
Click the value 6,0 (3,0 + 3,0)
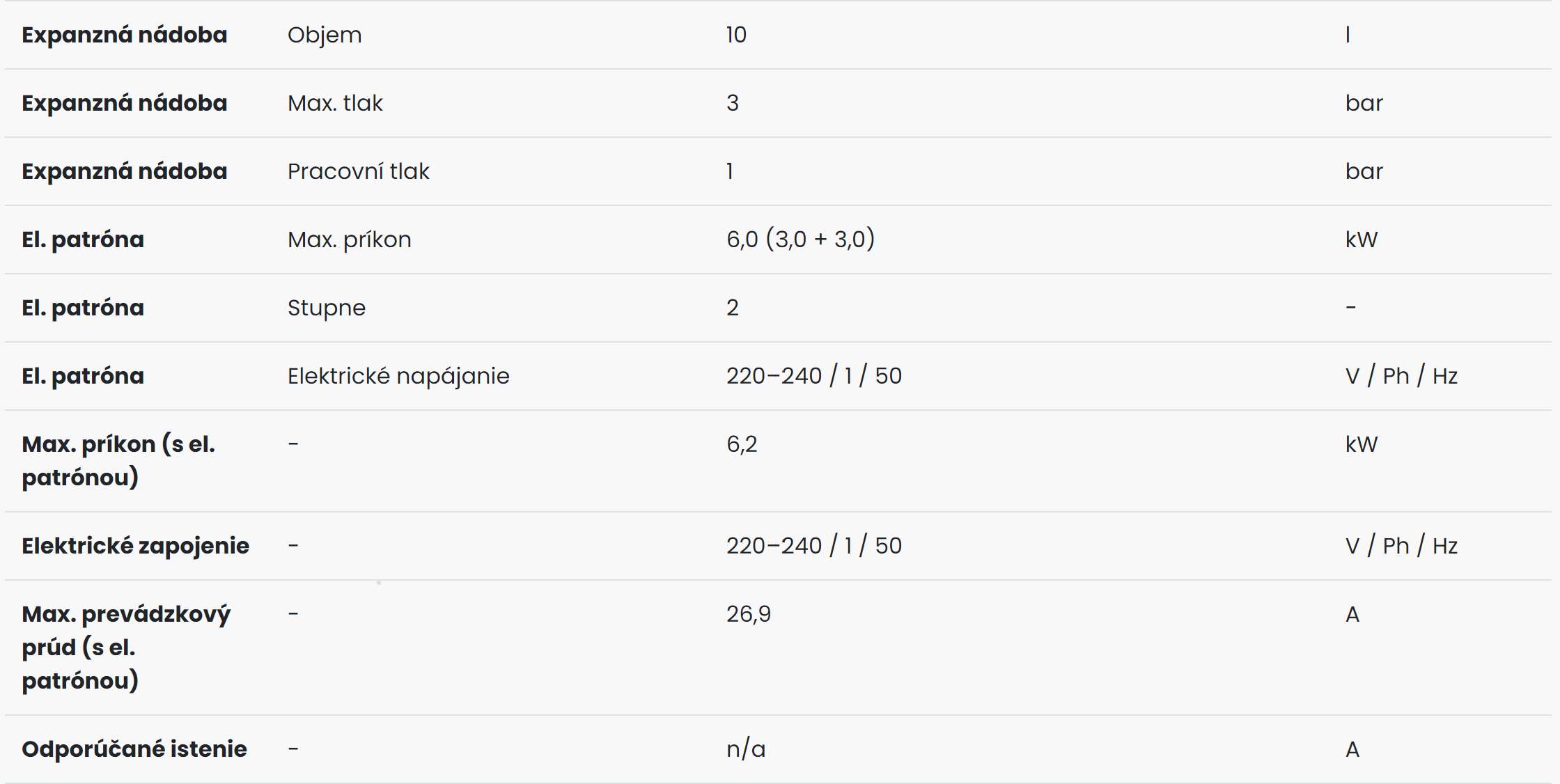point(800,240)
